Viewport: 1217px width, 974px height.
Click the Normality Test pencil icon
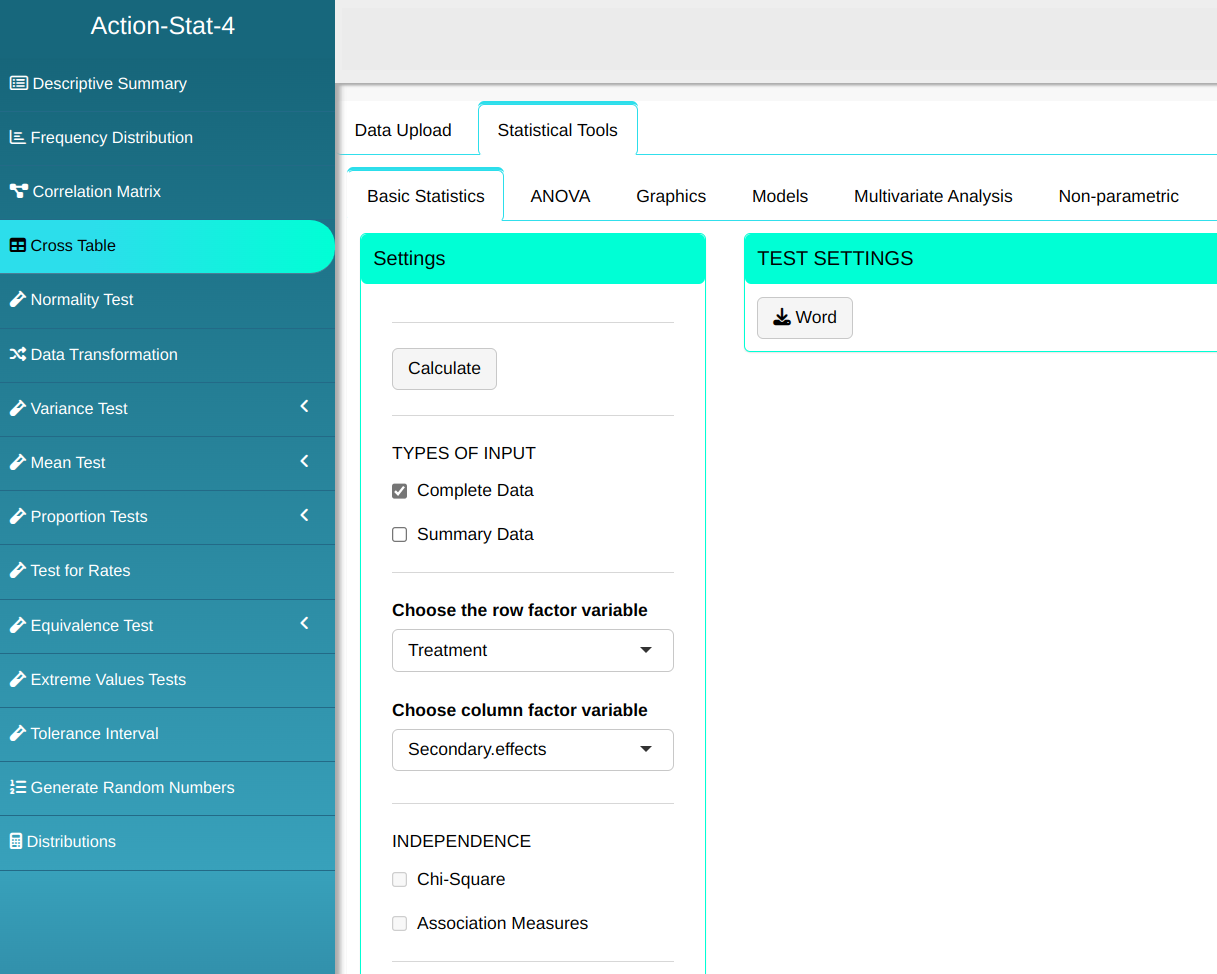[x=17, y=300]
